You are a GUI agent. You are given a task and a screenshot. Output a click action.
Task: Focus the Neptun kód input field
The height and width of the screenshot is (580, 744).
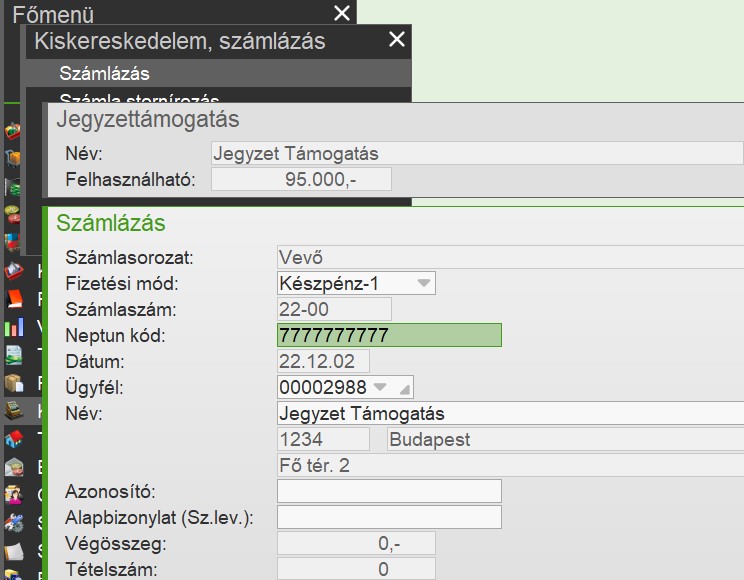[389, 335]
